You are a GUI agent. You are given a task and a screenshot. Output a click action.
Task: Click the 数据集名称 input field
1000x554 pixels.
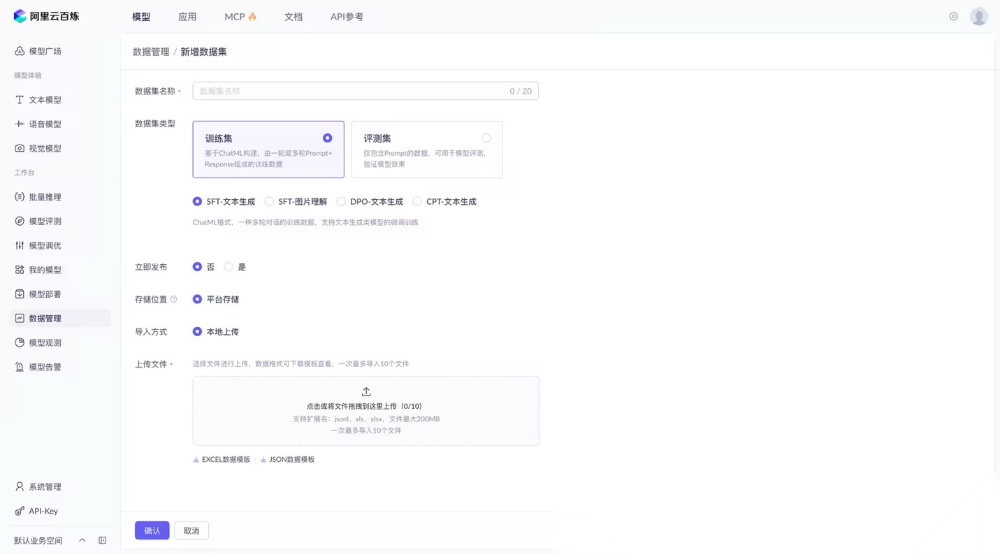pyautogui.click(x=365, y=91)
